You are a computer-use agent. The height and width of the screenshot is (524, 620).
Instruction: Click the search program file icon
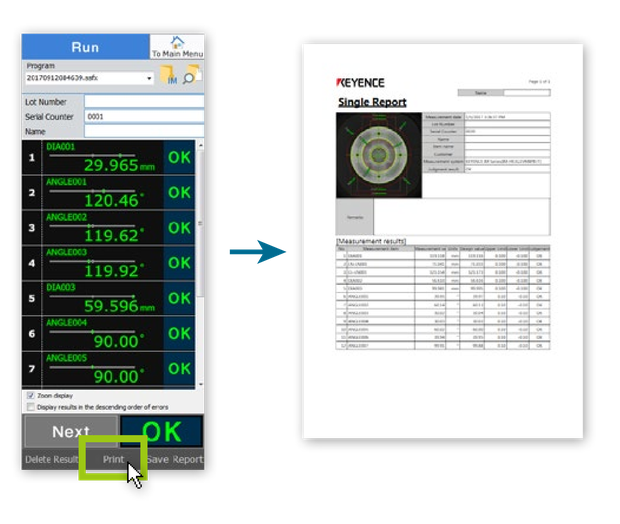click(x=192, y=74)
